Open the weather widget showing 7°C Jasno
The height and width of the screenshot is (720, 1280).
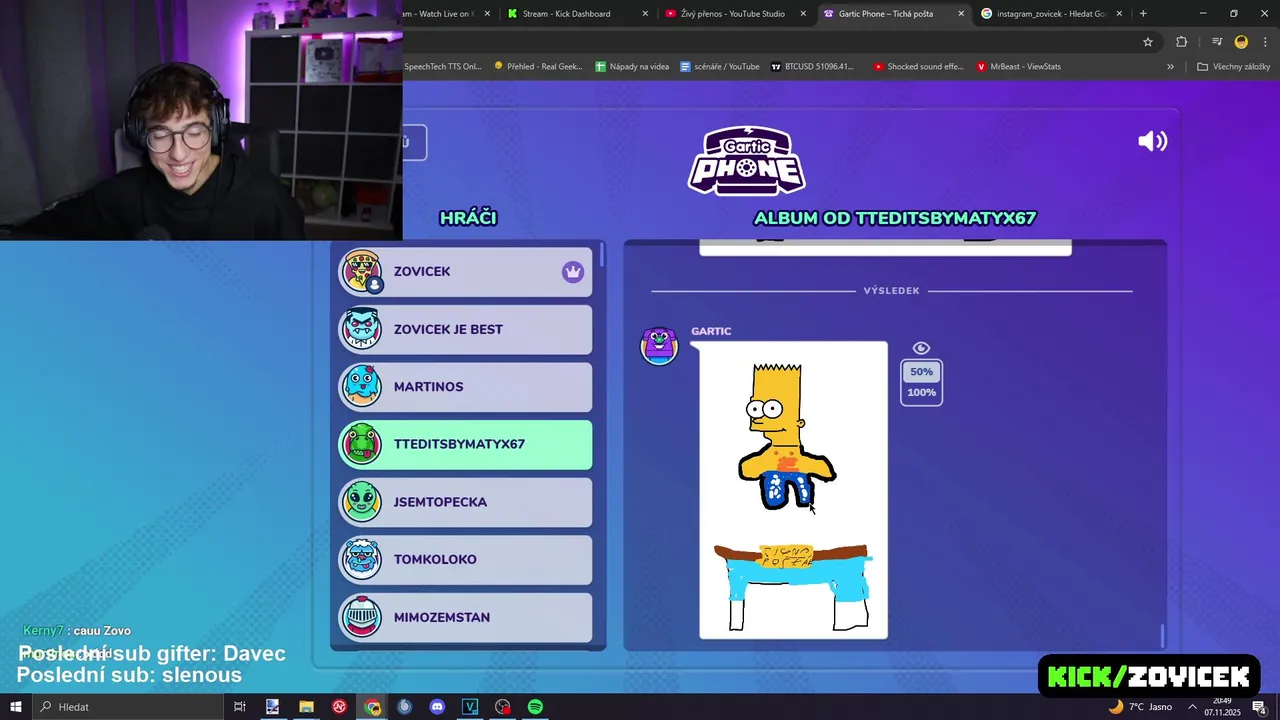pos(1139,707)
